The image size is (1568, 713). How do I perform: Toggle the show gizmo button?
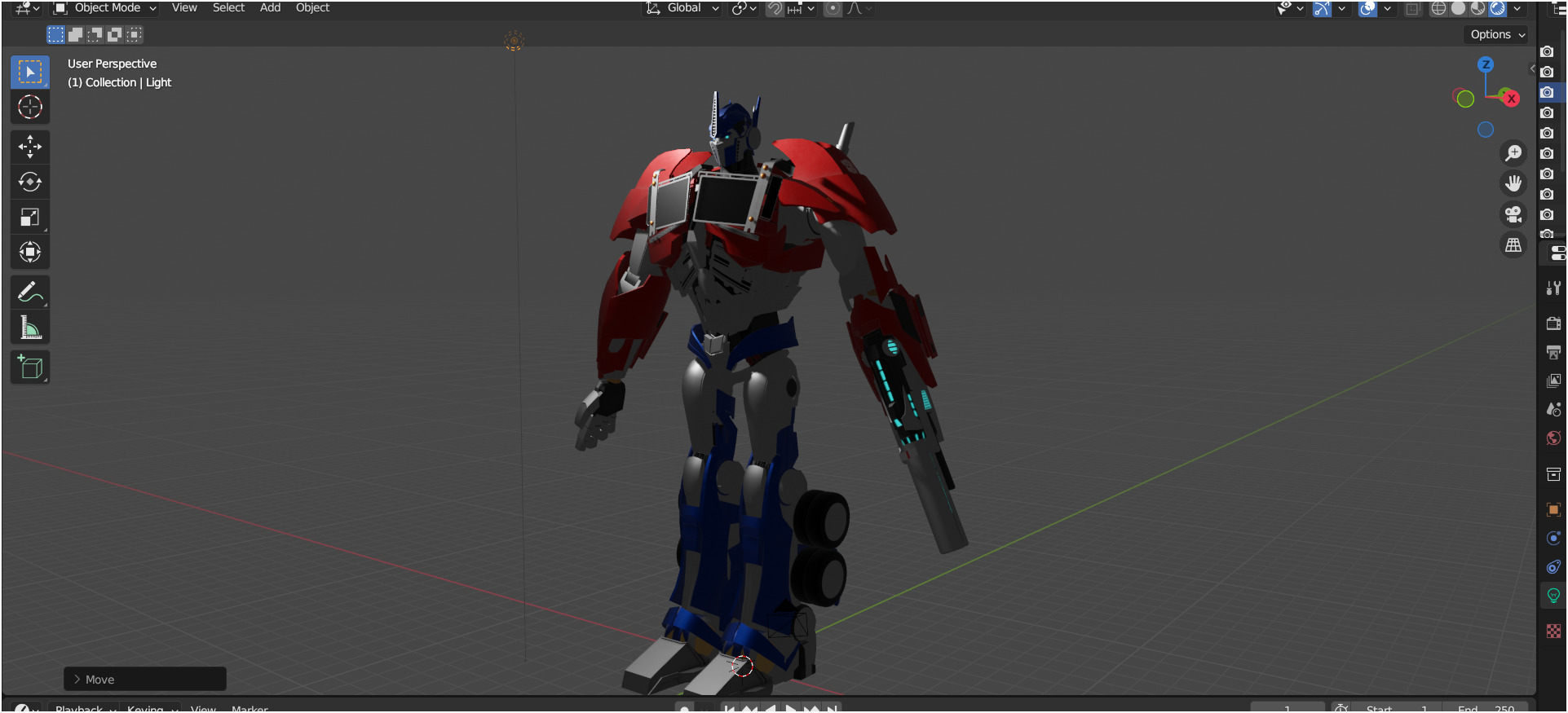tap(1322, 8)
